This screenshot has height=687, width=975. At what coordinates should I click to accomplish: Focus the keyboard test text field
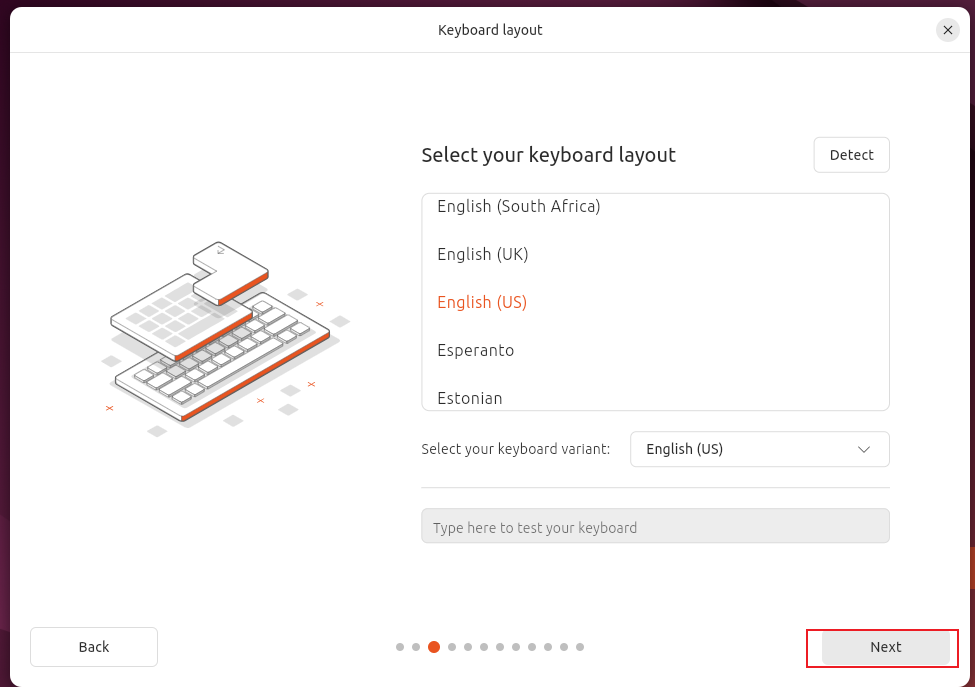(x=655, y=527)
